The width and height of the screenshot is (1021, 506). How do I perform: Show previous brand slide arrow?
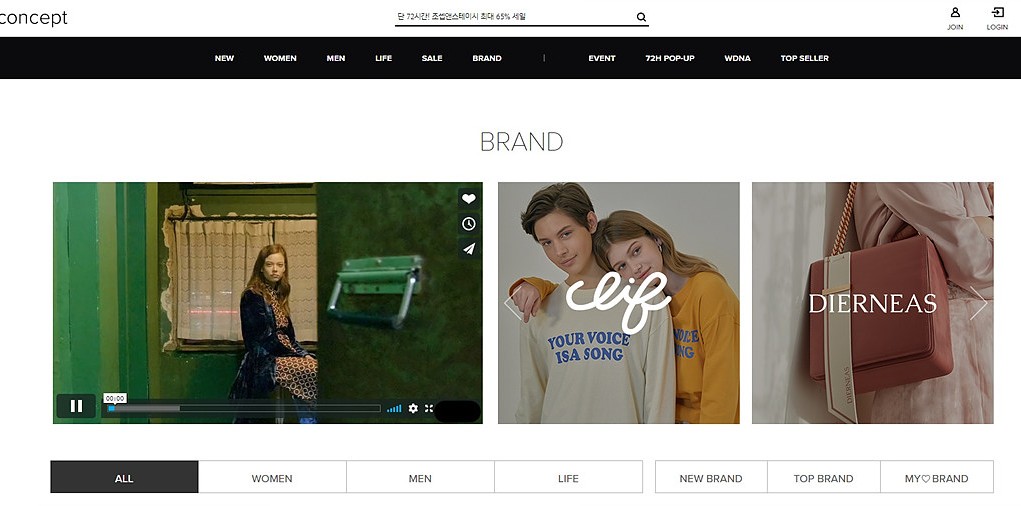514,303
